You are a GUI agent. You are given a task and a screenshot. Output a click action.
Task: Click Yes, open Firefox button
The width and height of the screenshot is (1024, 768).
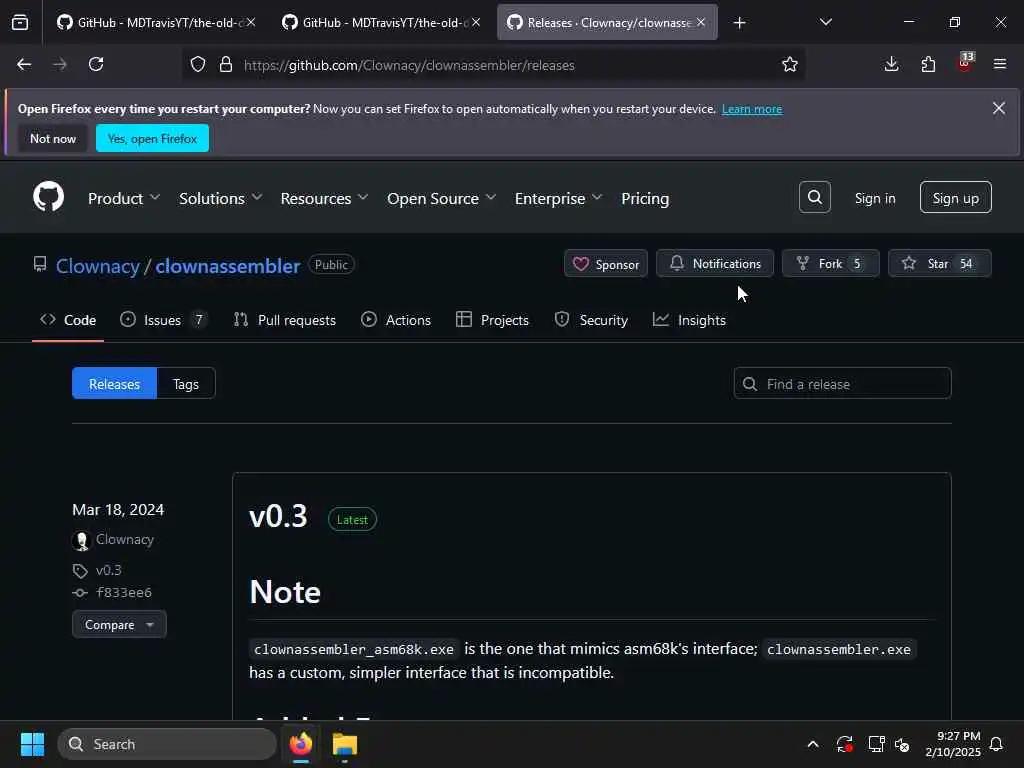152,138
